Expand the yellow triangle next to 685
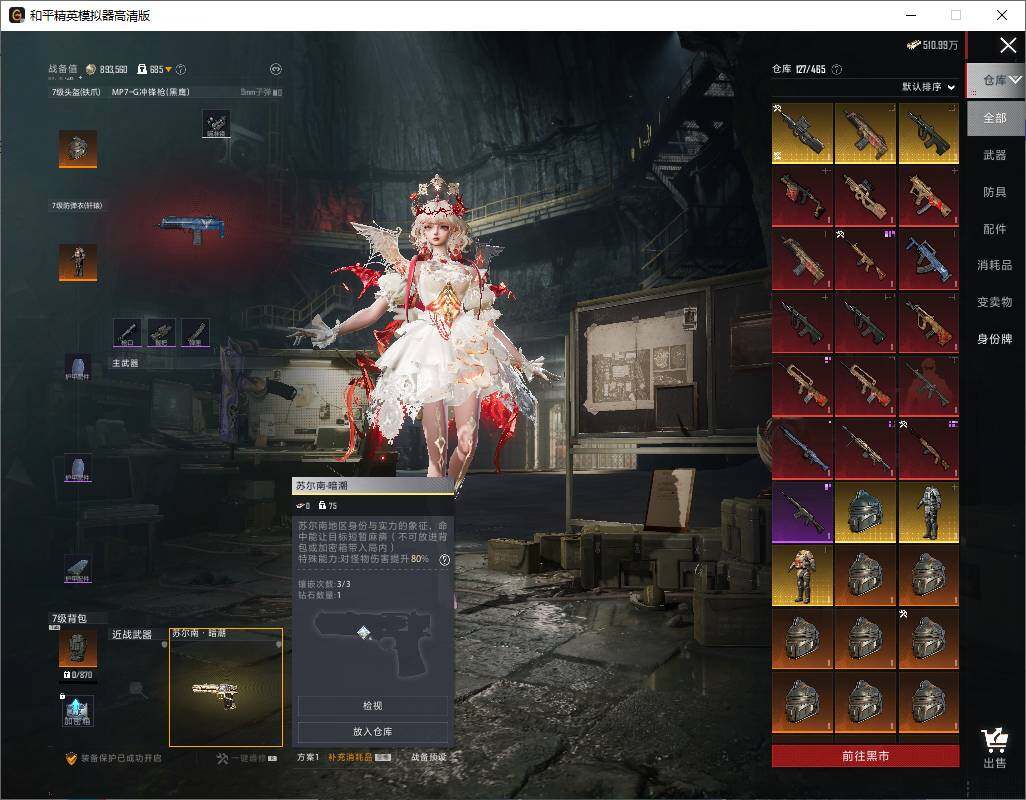The width and height of the screenshot is (1026, 800). click(x=168, y=69)
